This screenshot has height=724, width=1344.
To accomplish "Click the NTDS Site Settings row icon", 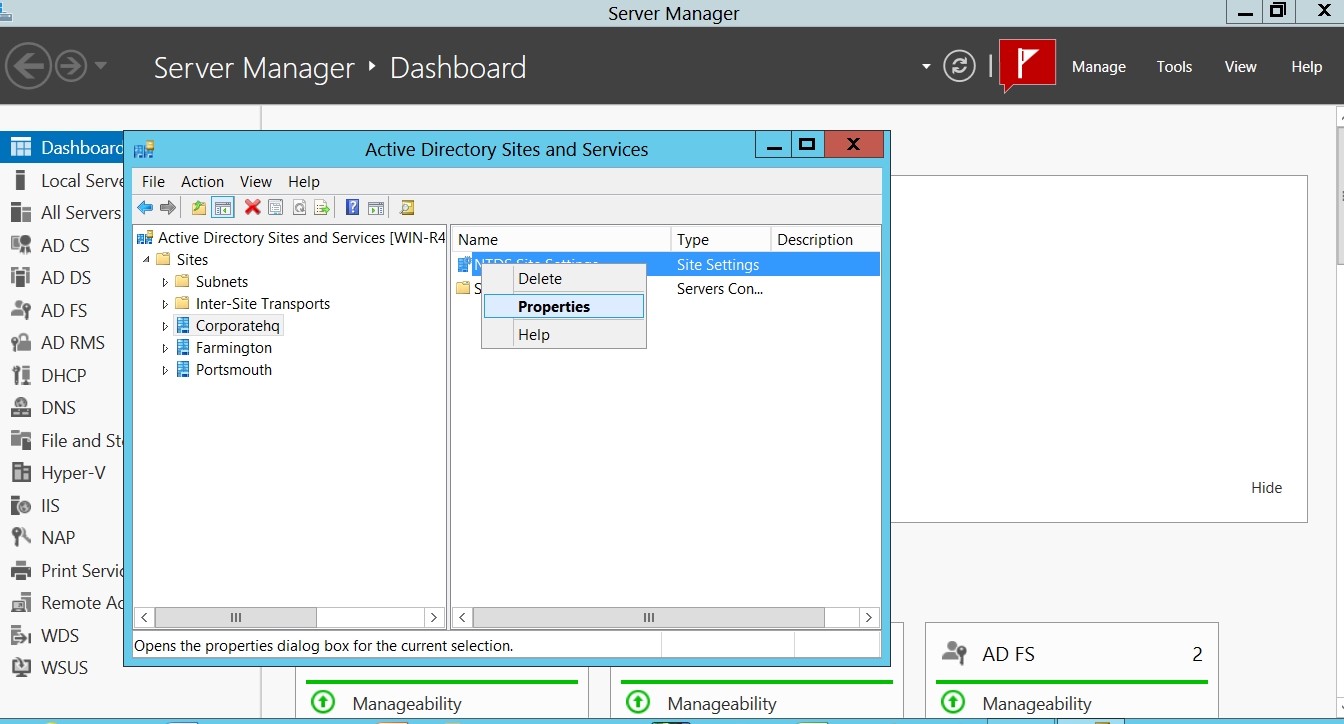I will tap(464, 265).
